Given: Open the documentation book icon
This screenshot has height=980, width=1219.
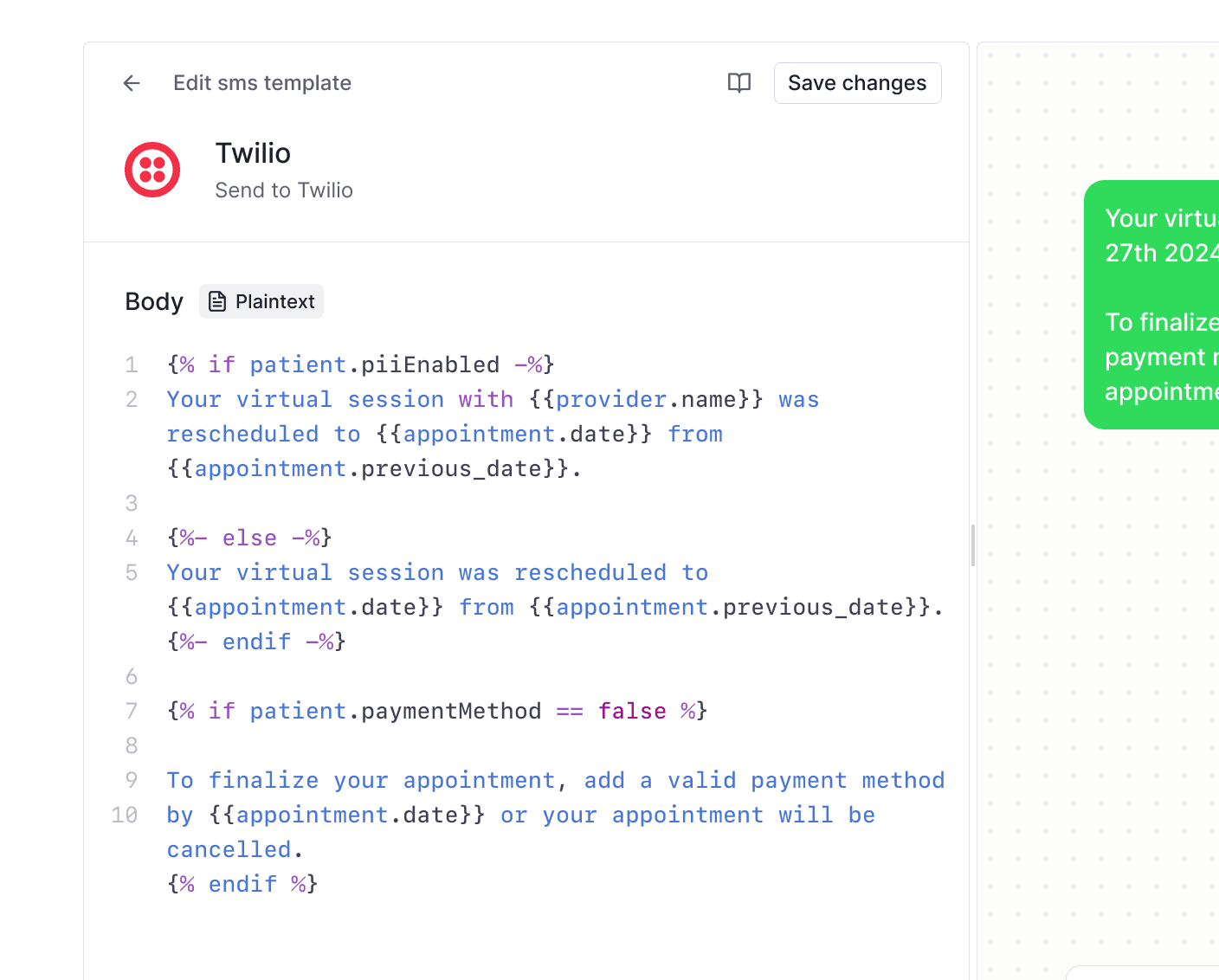Looking at the screenshot, I should (738, 83).
